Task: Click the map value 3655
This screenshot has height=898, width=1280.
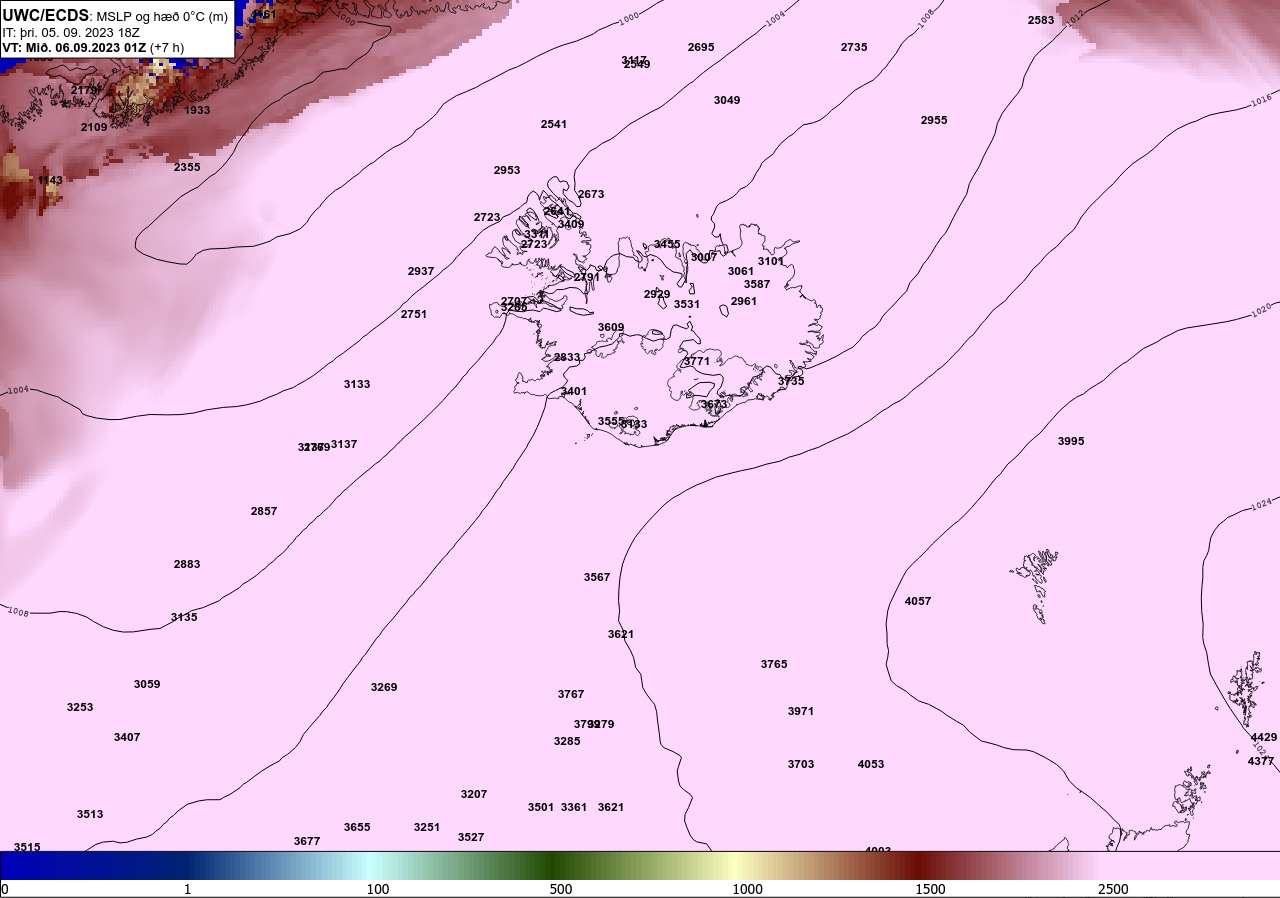Action: (357, 827)
